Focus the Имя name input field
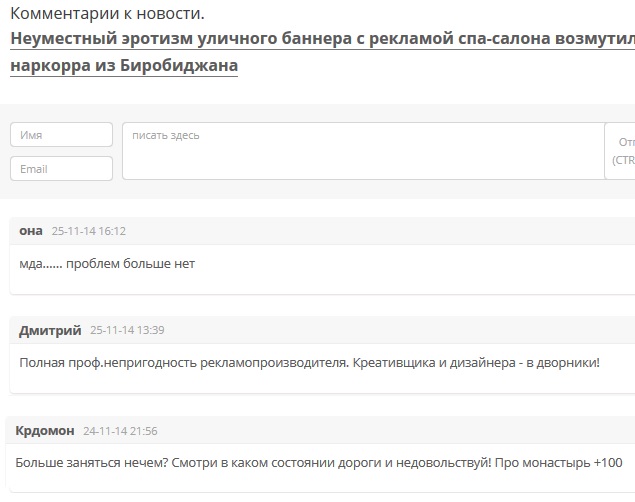Viewport: 635px width, 502px height. point(61,135)
